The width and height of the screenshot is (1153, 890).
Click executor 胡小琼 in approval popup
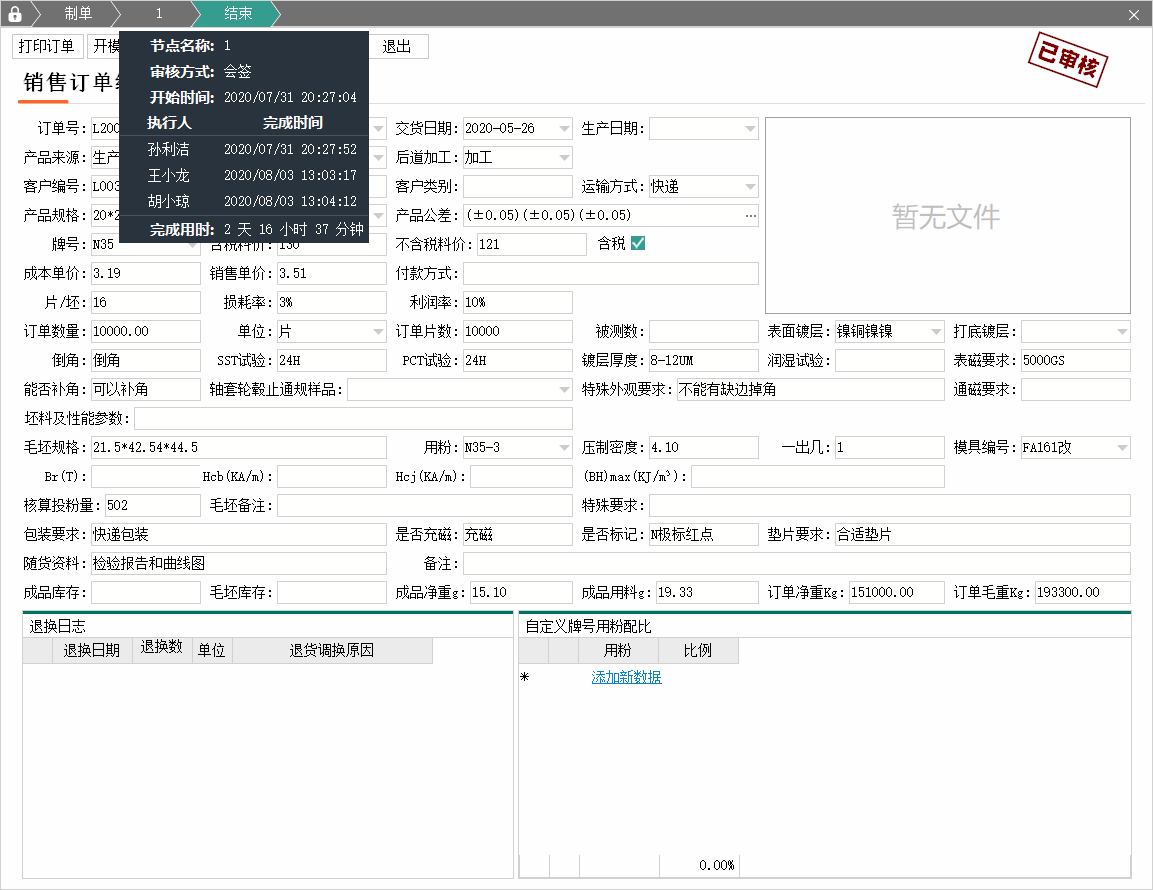click(x=168, y=201)
